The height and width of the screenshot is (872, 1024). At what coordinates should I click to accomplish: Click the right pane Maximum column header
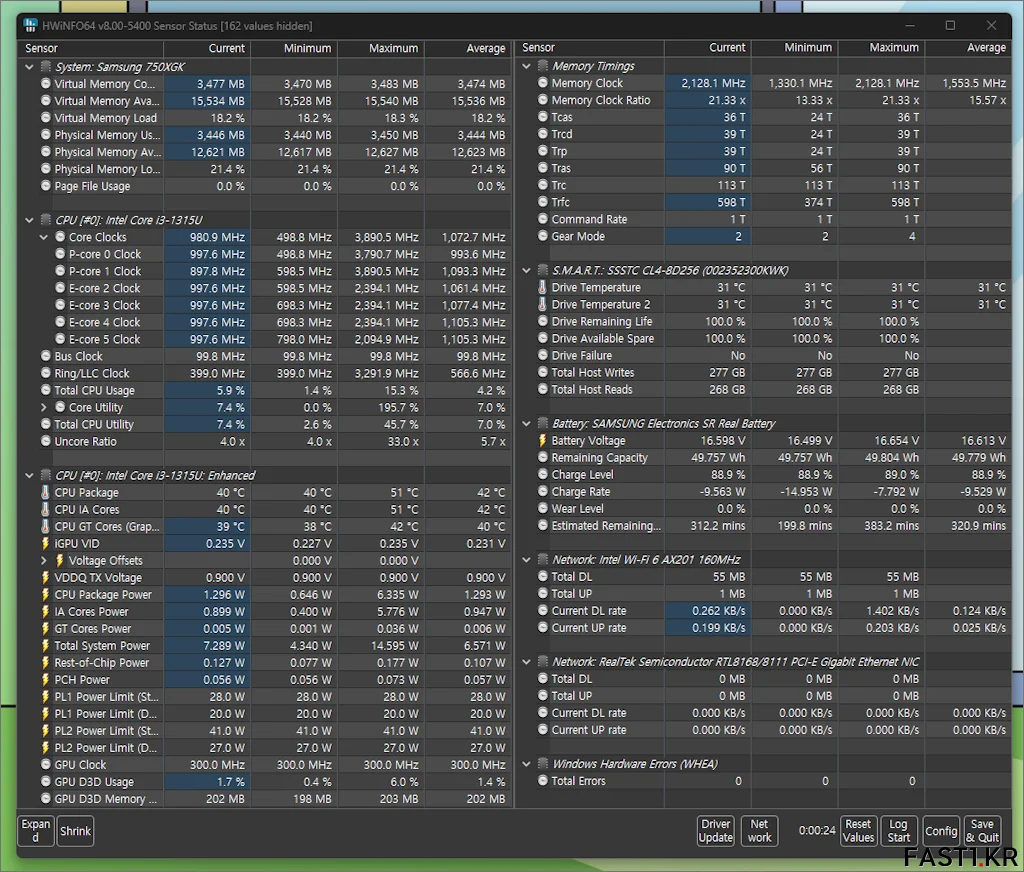[x=882, y=48]
